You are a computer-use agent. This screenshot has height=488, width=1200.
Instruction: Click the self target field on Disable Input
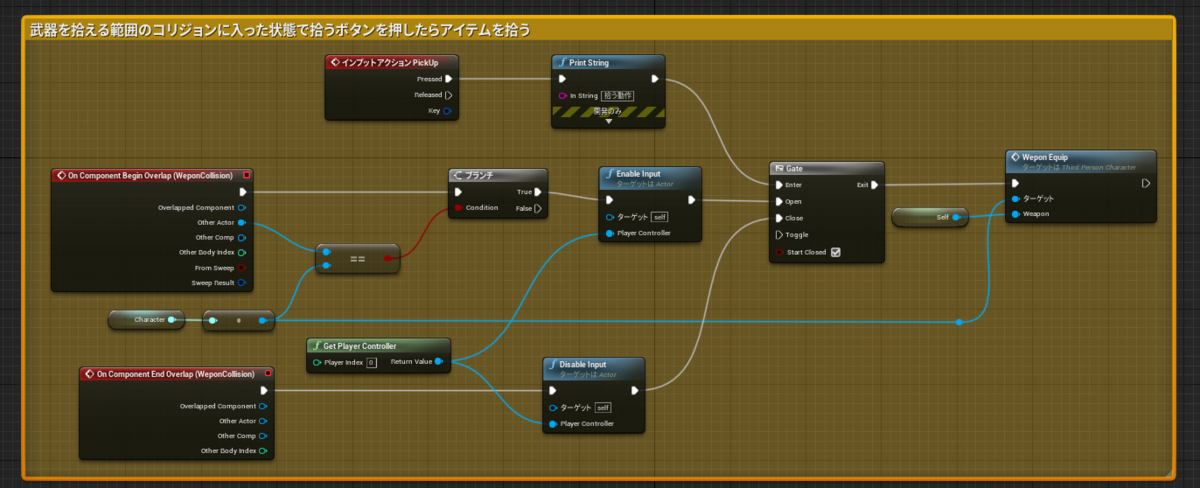(x=603, y=407)
